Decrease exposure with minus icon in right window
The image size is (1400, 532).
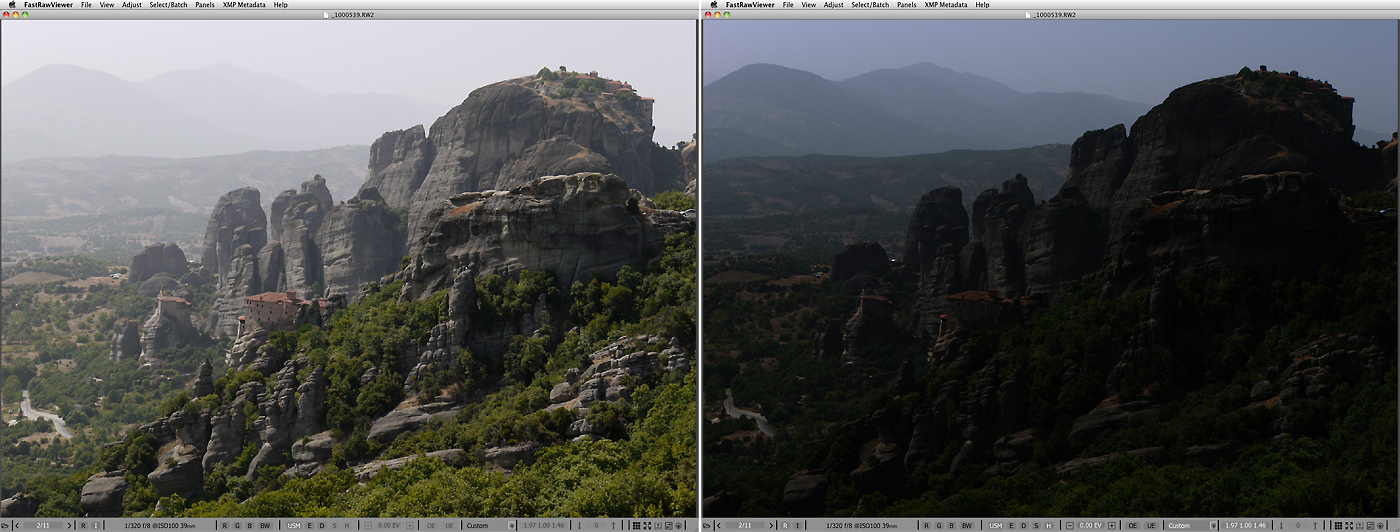(x=1070, y=525)
